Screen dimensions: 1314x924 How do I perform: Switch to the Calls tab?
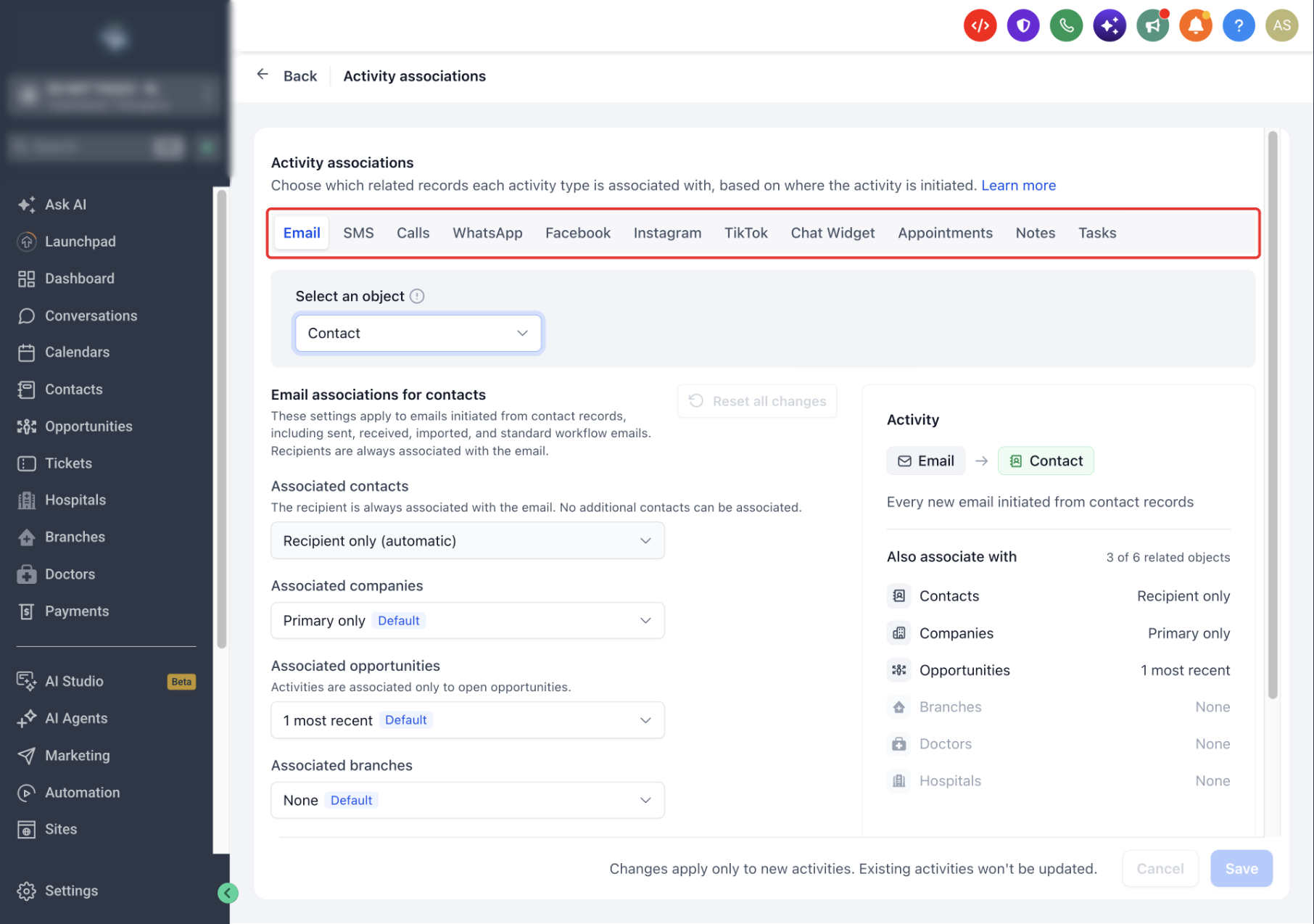413,233
